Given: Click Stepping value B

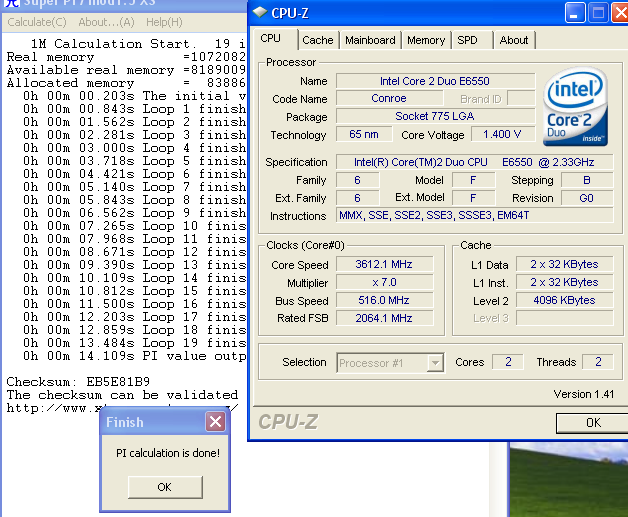Looking at the screenshot, I should click(x=587, y=180).
